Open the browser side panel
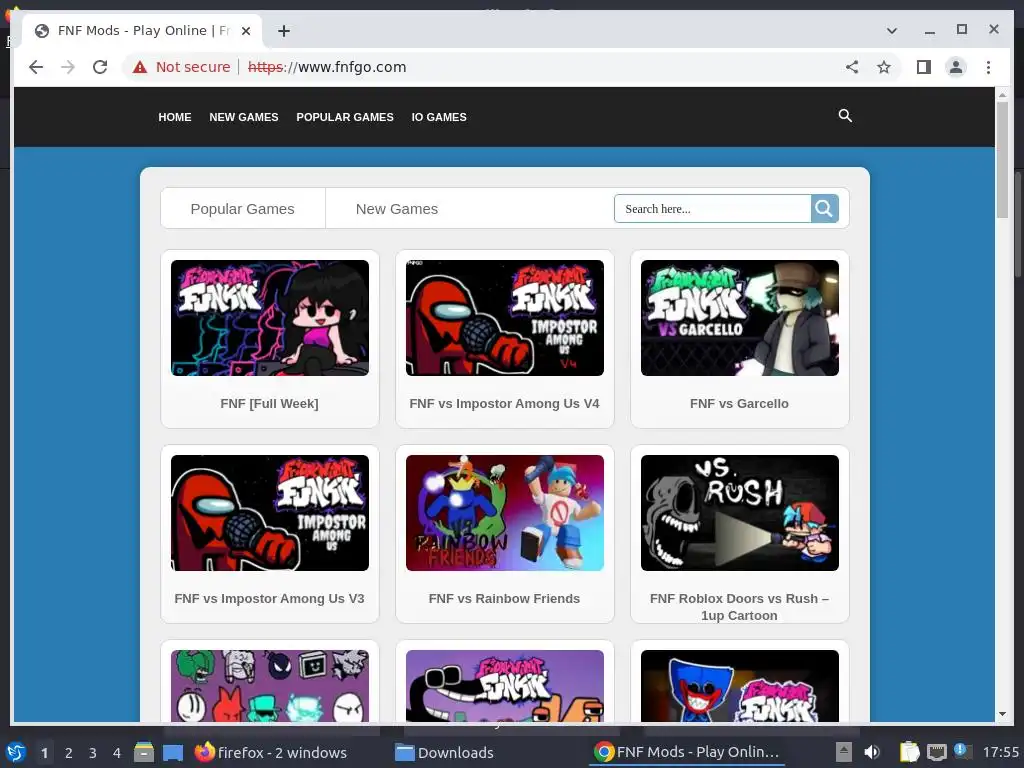This screenshot has height=768, width=1024. [x=923, y=67]
